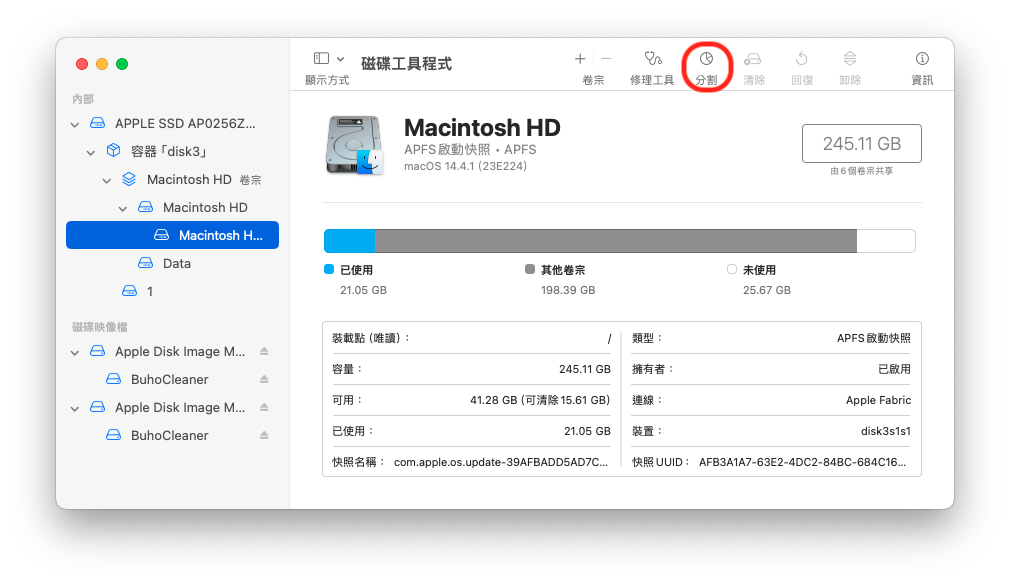
Task: Select APPLE SSD AP0256Z in the sidebar
Action: pos(173,124)
